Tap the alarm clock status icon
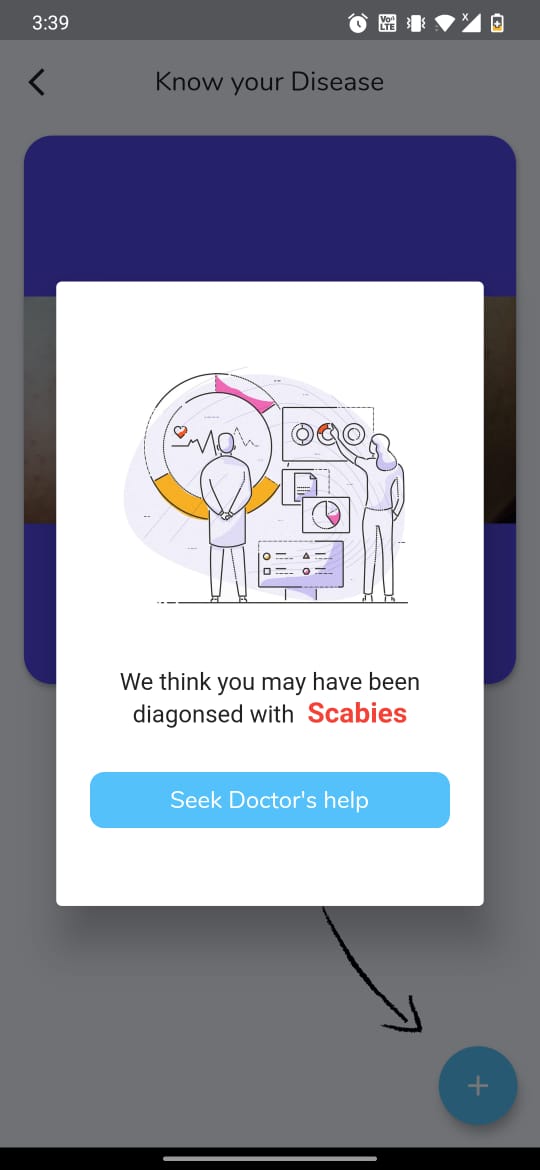Viewport: 540px width, 1170px height. click(358, 23)
